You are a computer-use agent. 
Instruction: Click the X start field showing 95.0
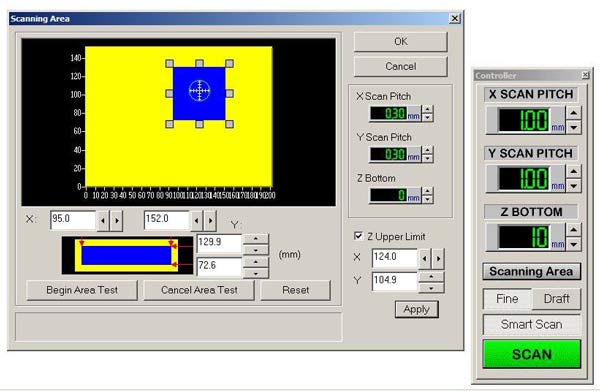click(73, 220)
